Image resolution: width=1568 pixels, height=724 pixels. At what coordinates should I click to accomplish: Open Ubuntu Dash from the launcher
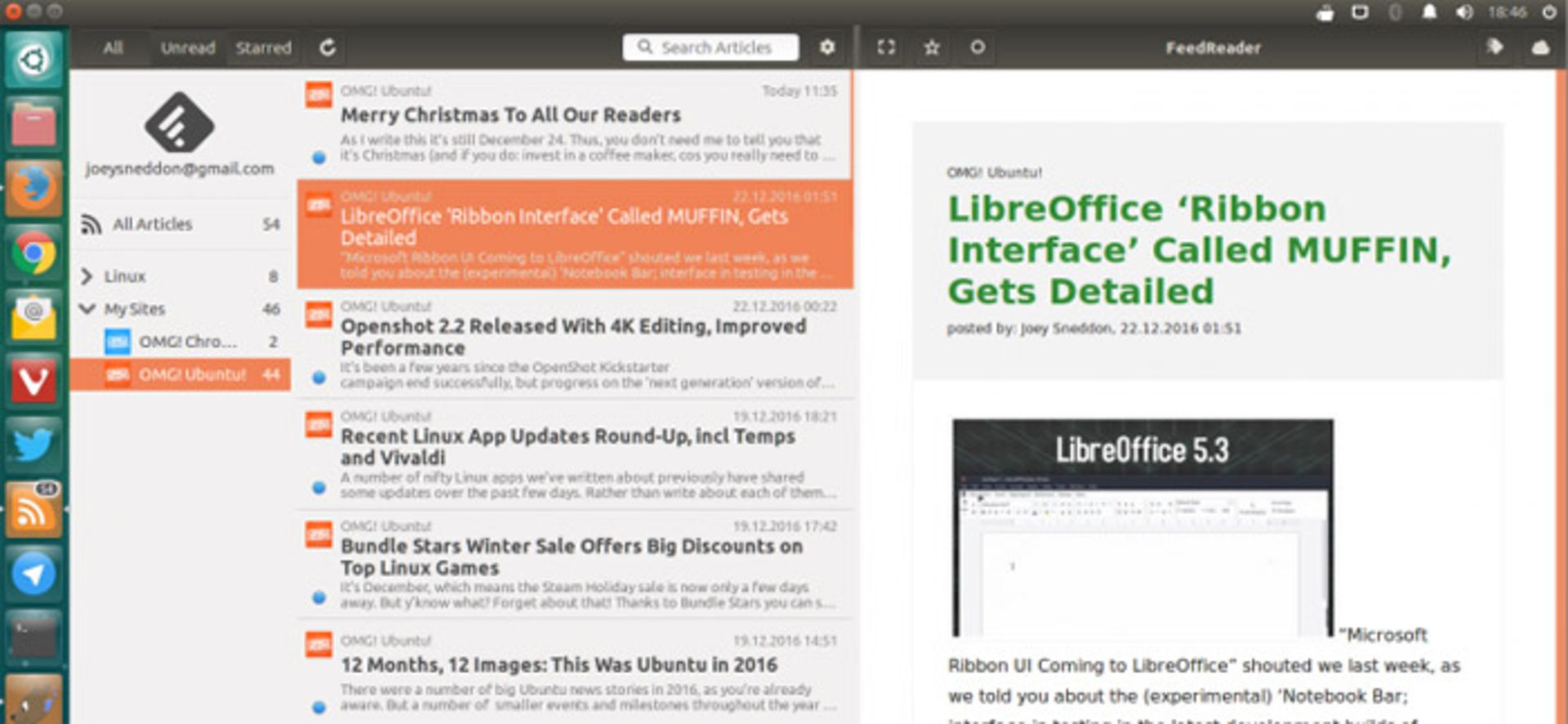click(x=33, y=59)
